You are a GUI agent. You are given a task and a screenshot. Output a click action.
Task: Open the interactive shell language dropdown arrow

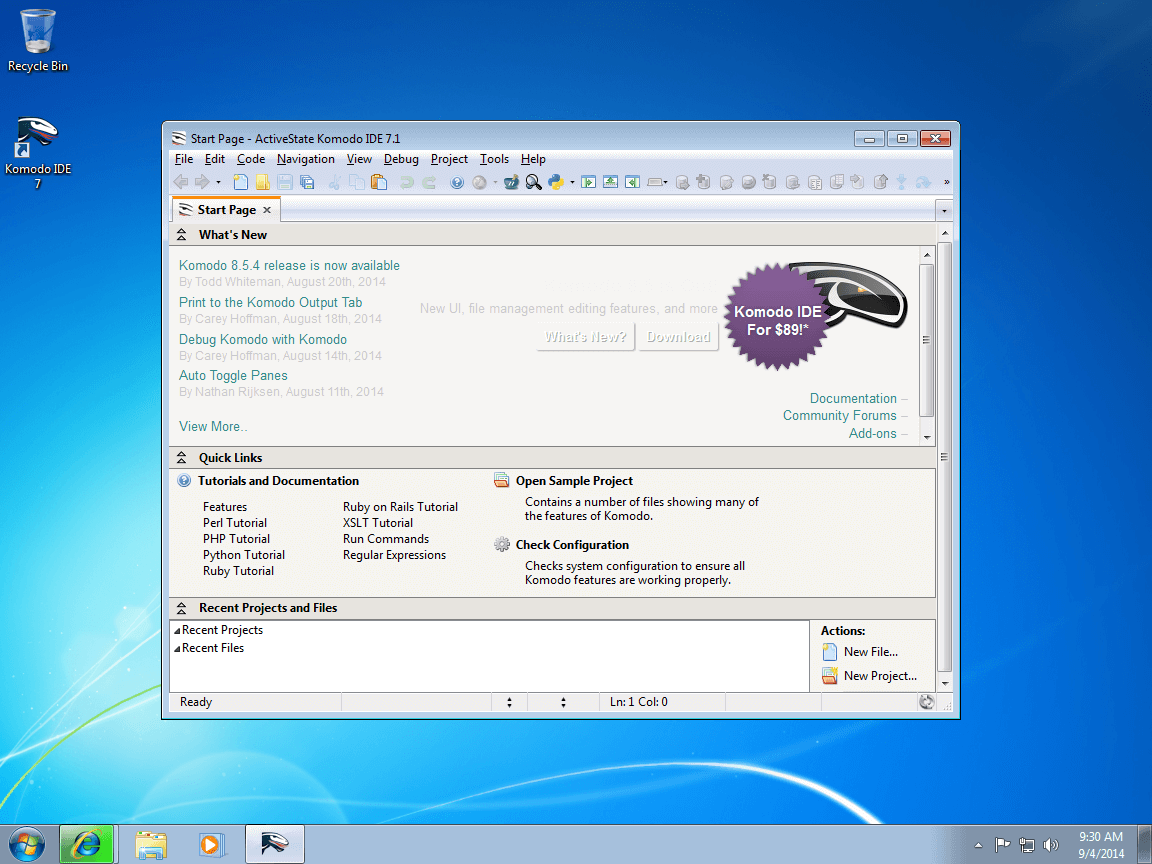pyautogui.click(x=572, y=183)
